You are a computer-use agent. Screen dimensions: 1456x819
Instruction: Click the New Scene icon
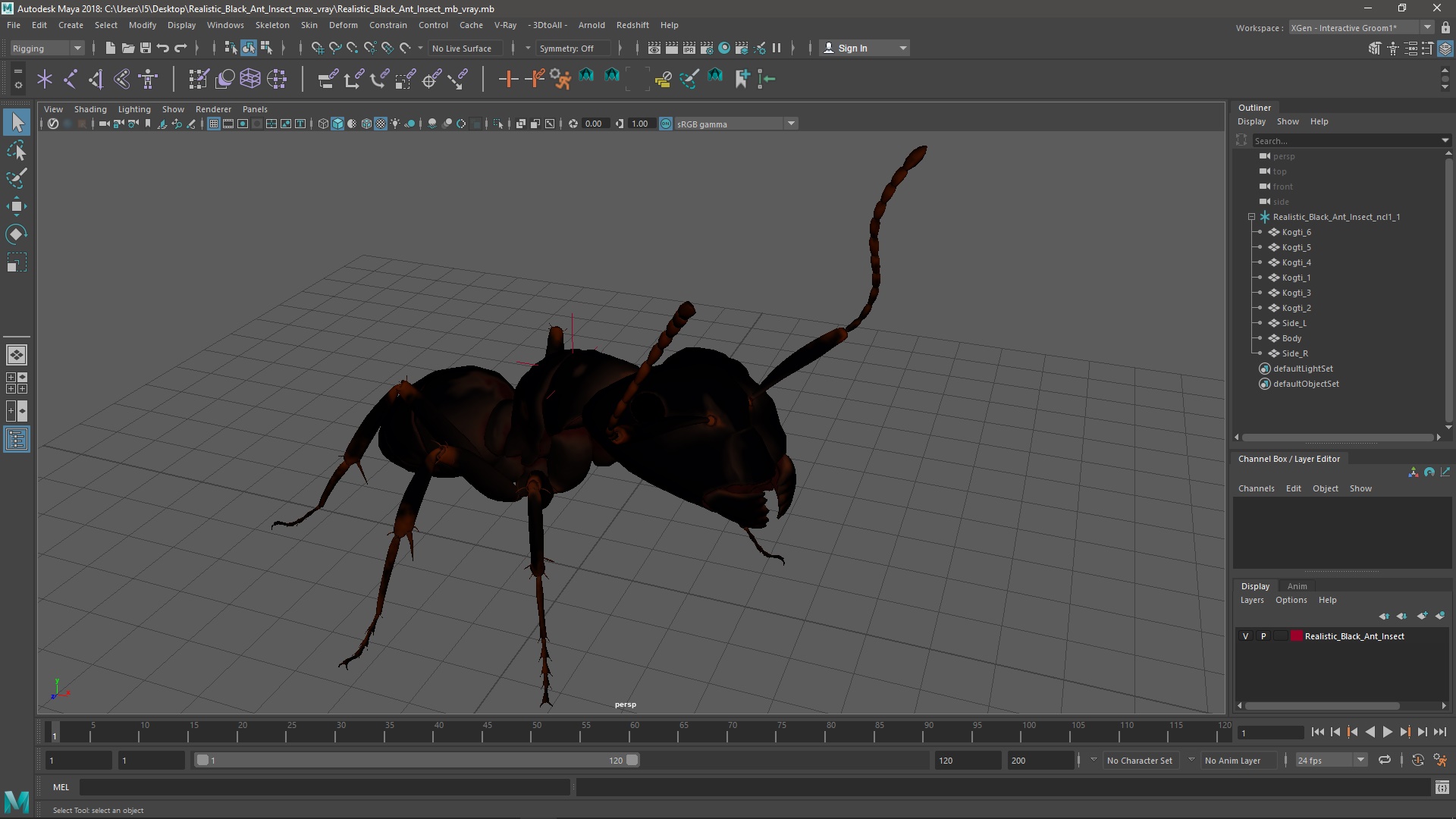coord(110,48)
